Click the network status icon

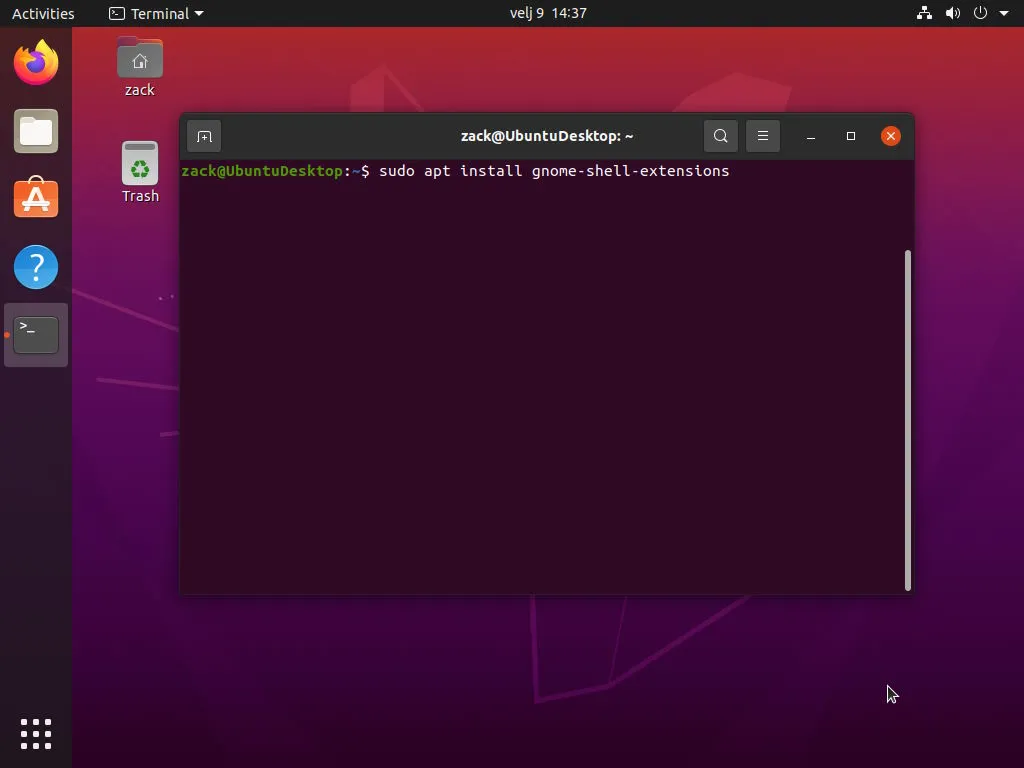tap(924, 13)
